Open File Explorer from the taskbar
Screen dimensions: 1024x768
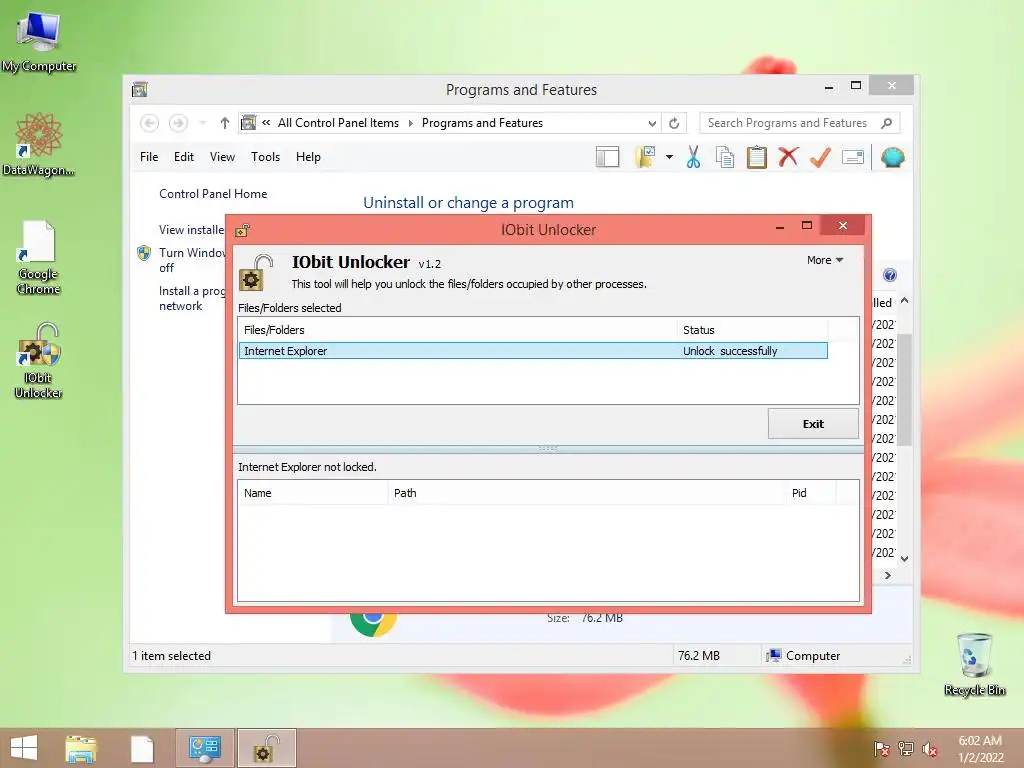point(81,748)
